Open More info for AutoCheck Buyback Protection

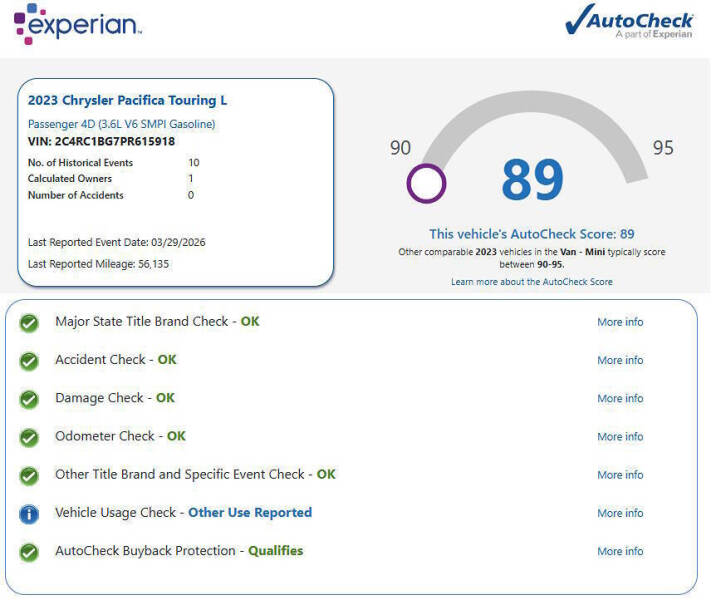(620, 552)
